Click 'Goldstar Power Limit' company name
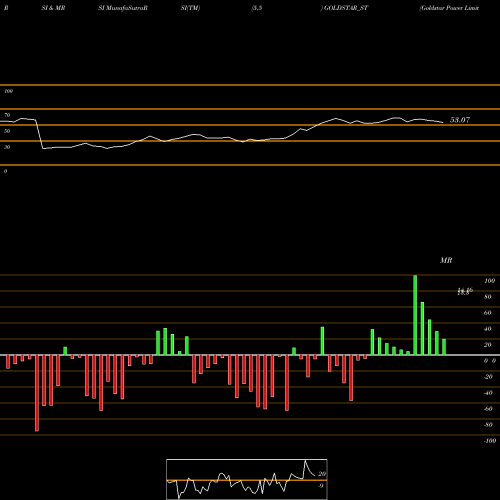 450,8
